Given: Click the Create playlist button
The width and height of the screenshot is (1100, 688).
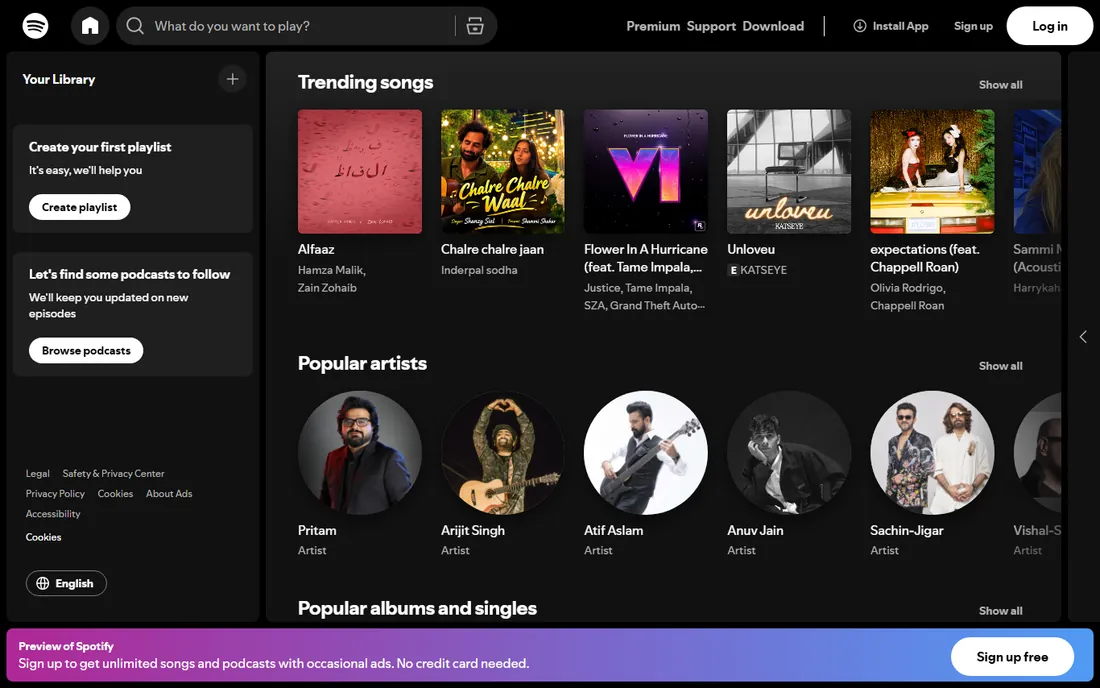Looking at the screenshot, I should (x=79, y=207).
